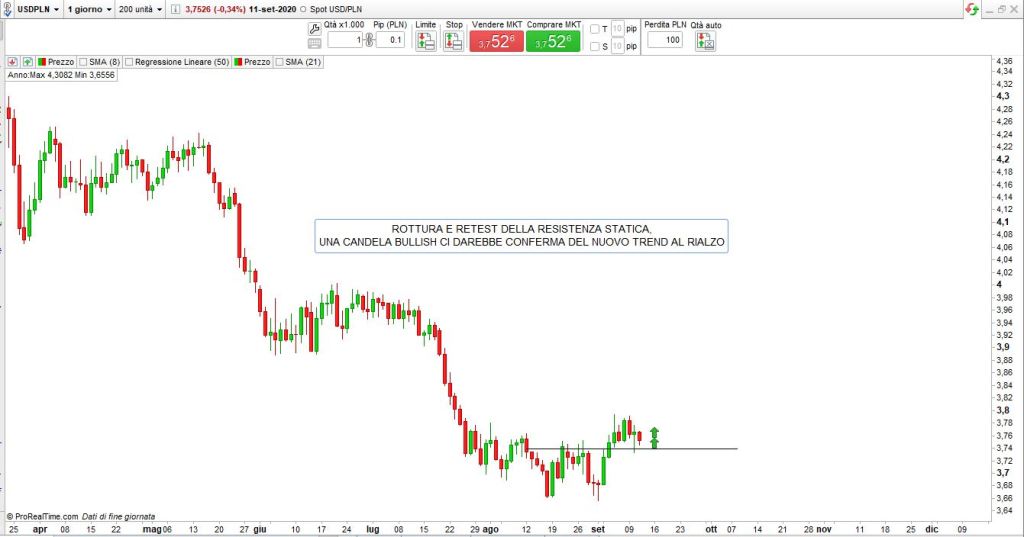This screenshot has height=537, width=1024.
Task: Click the '3,7' price axis label
Action: [x=1002, y=472]
